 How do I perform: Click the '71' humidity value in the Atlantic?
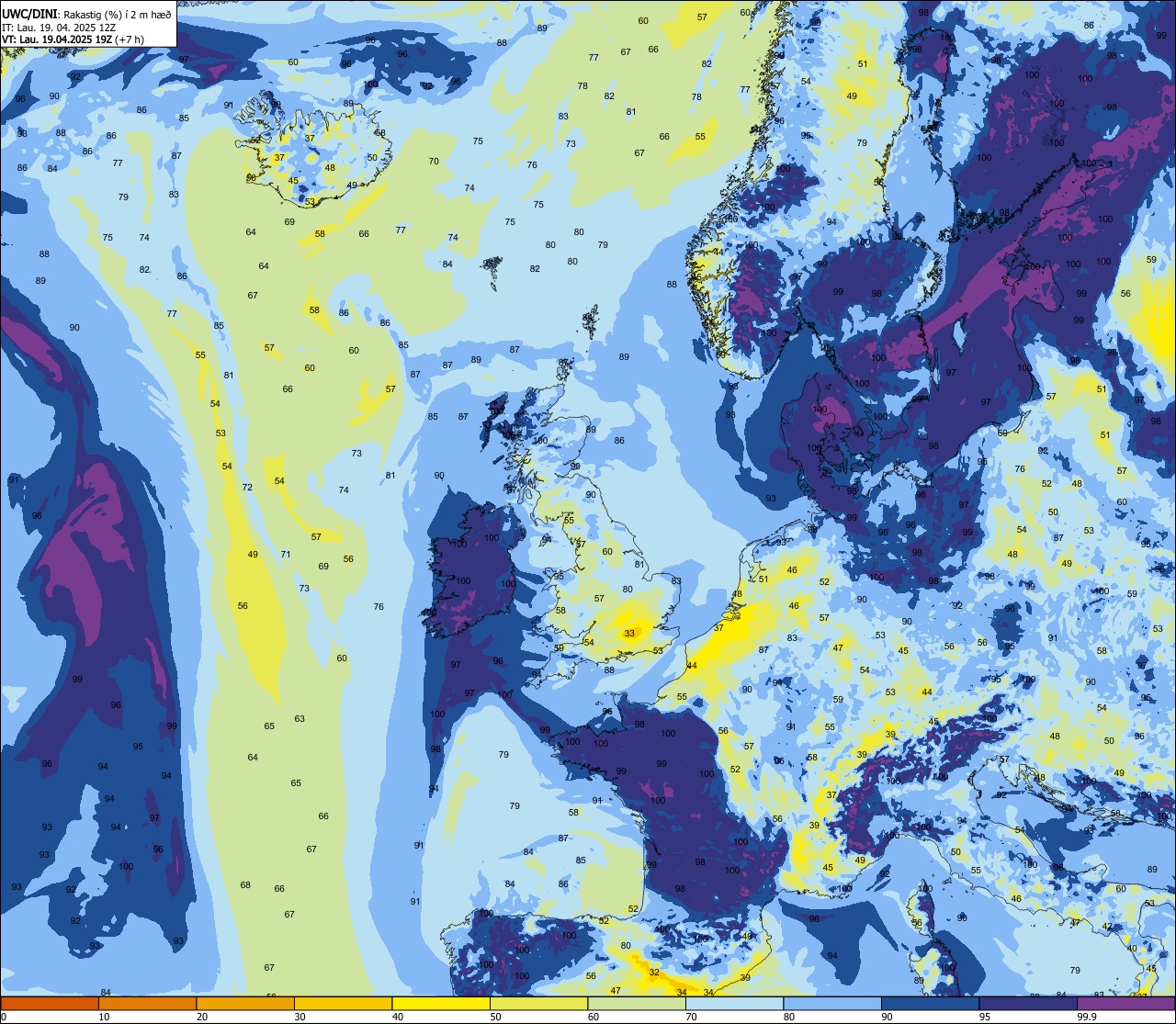coord(286,555)
